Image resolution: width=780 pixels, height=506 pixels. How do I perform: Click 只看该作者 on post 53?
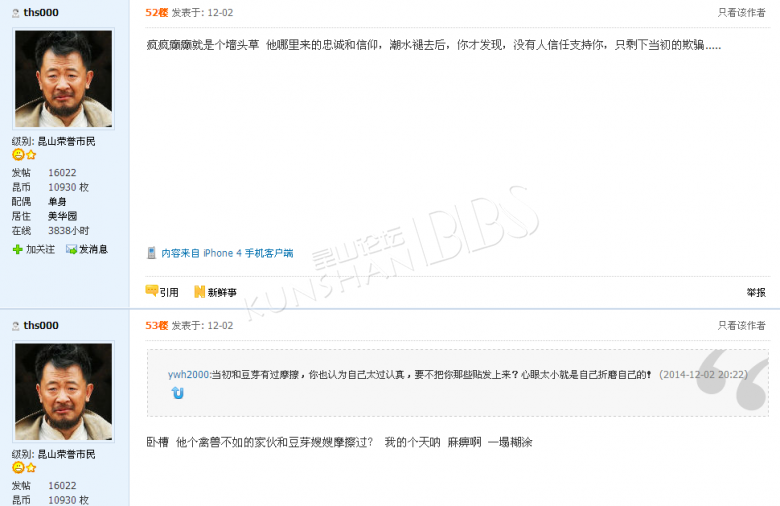pyautogui.click(x=741, y=325)
